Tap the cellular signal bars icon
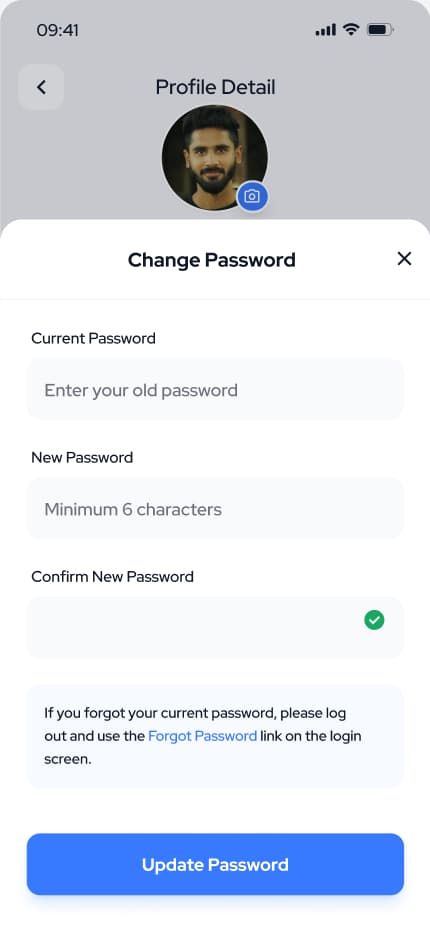Viewport: 430px width, 930px height. click(326, 30)
